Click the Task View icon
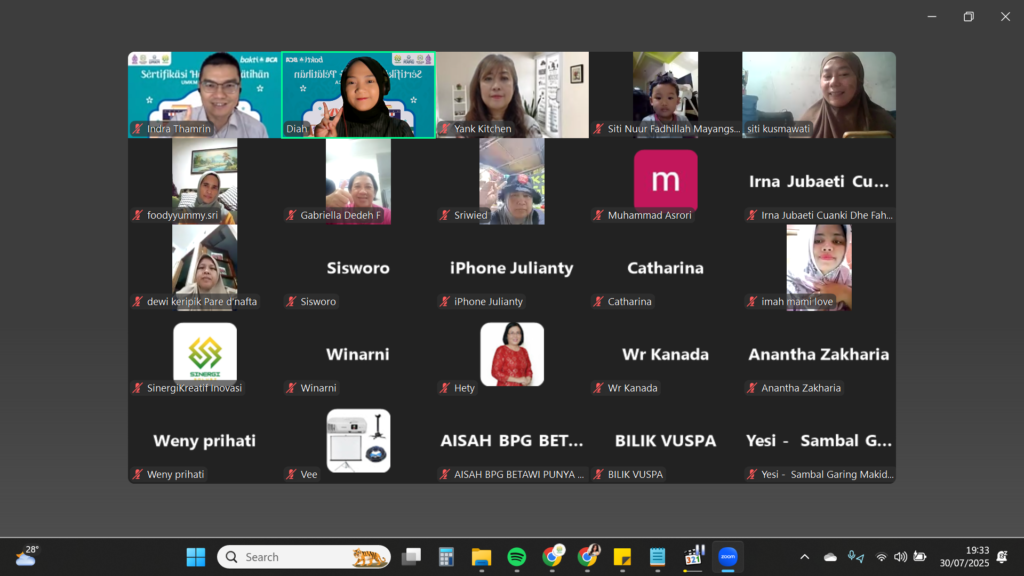 [411, 557]
